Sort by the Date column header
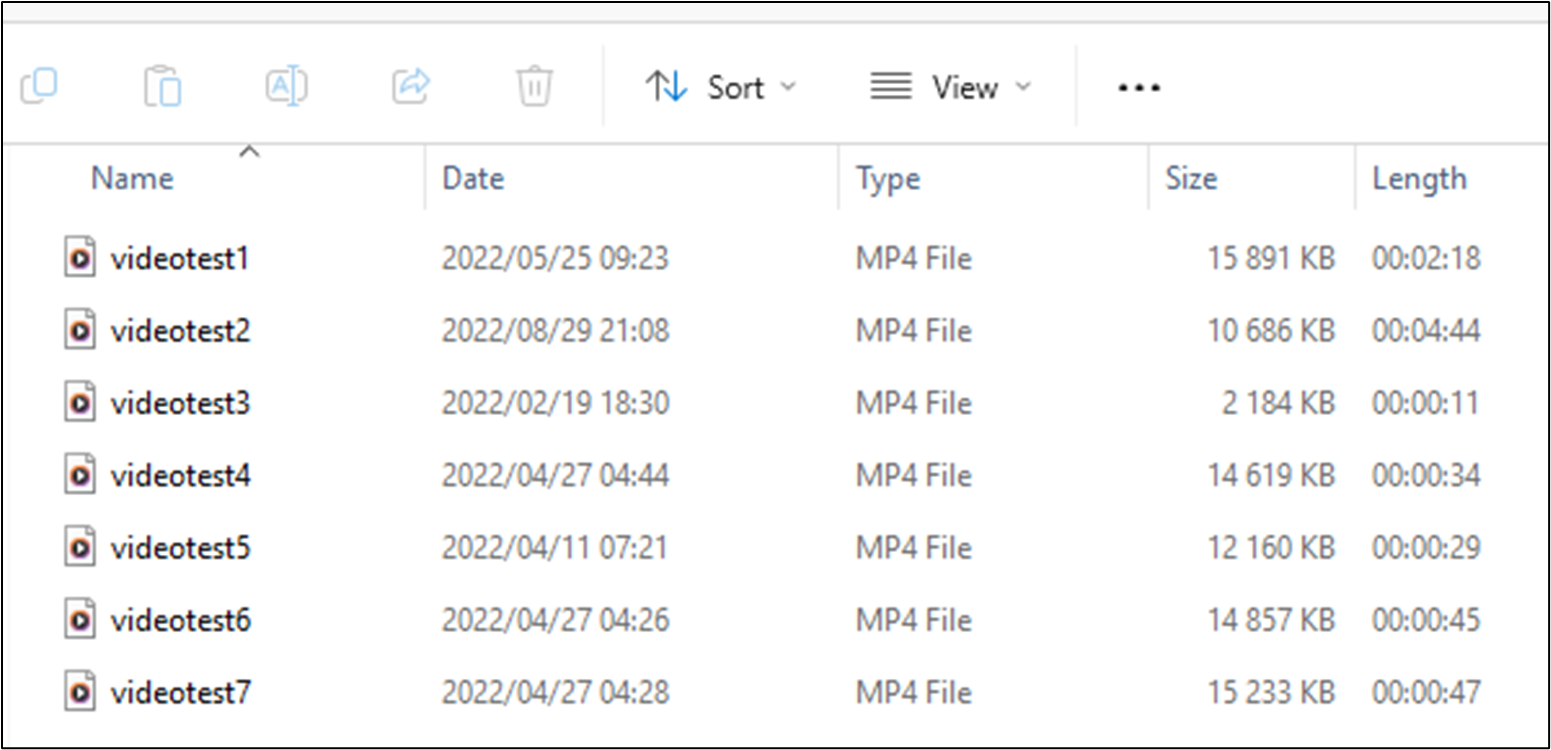Viewport: 1551px width, 750px height. 473,179
